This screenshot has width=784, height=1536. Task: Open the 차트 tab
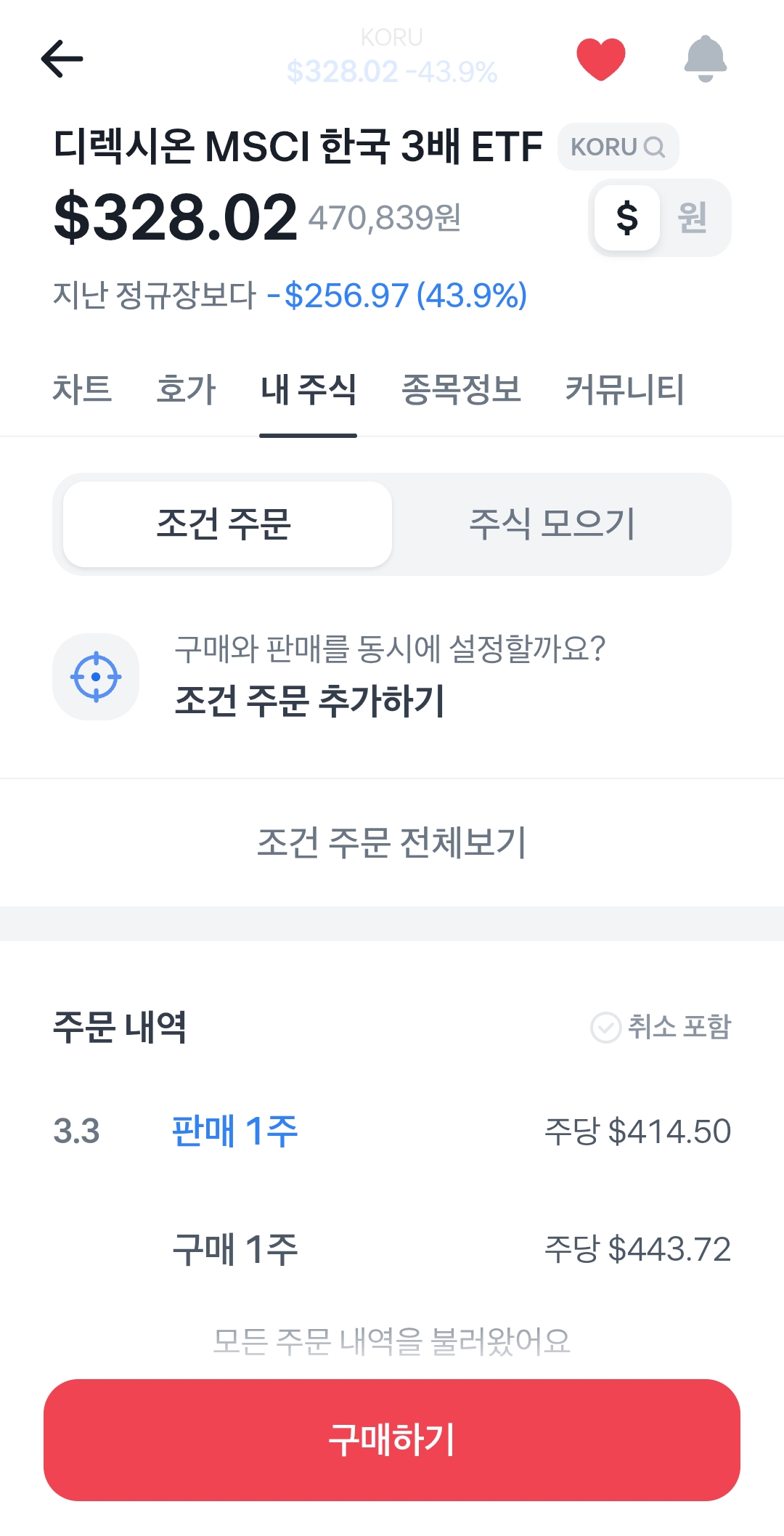[x=82, y=389]
